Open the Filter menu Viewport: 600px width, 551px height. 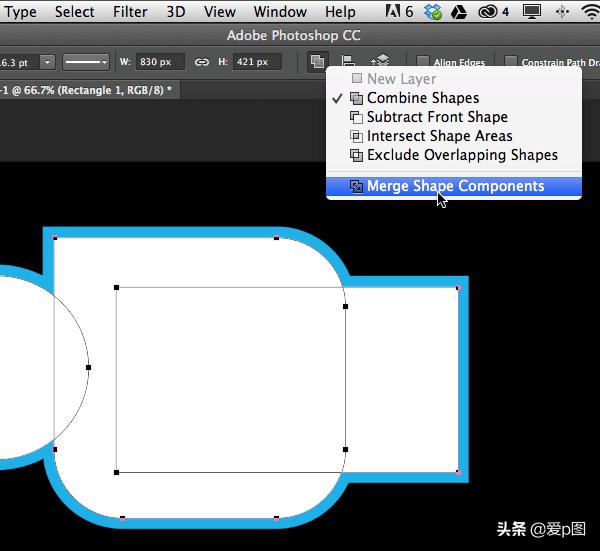(130, 12)
